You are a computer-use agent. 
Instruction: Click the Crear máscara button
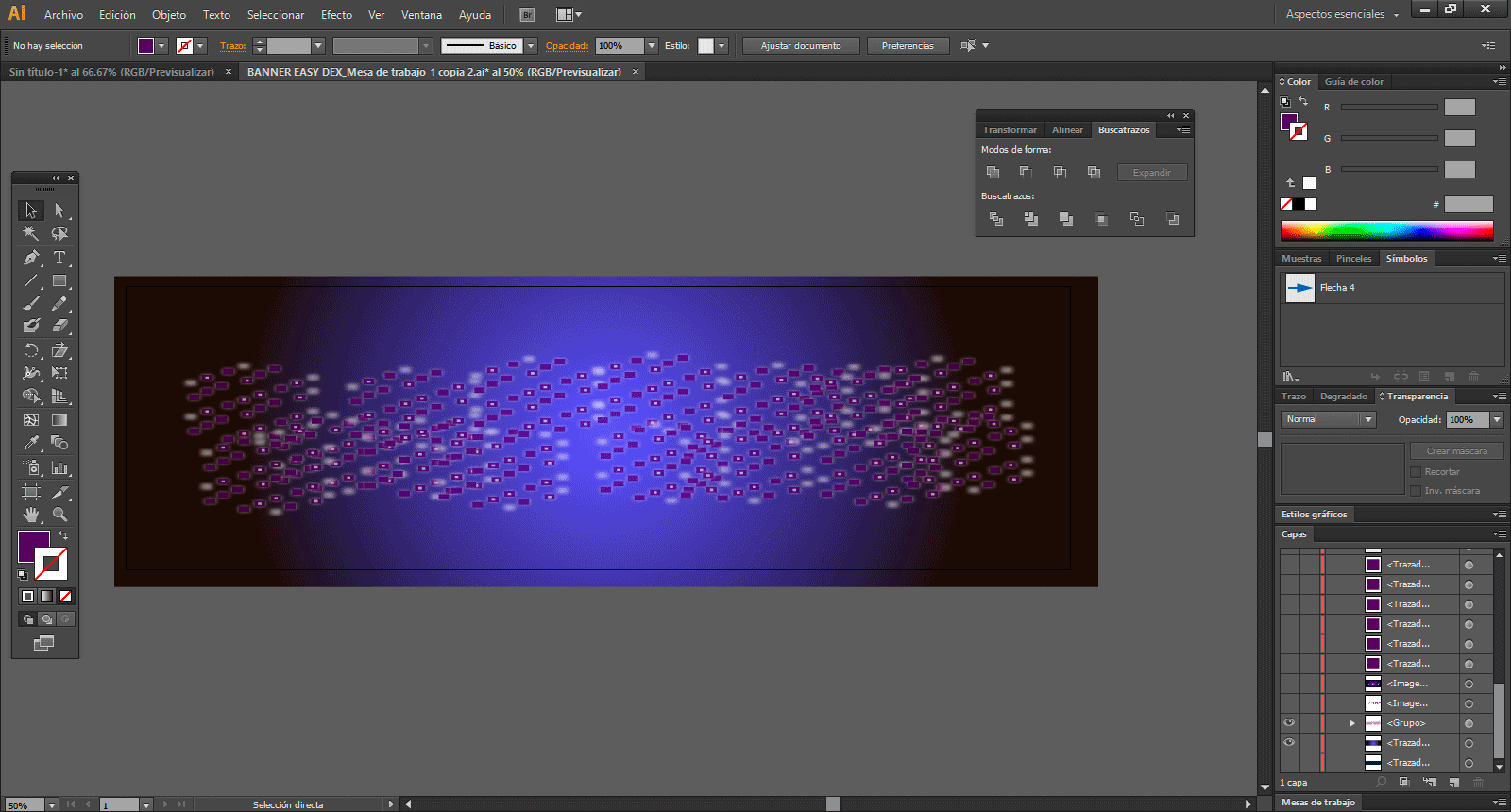(x=1456, y=450)
